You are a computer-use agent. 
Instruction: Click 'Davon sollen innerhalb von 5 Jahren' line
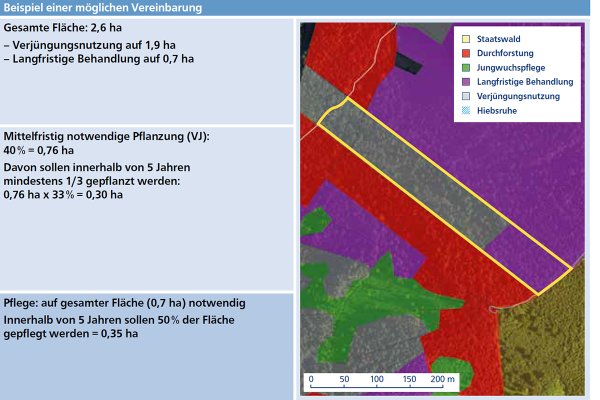point(97,168)
